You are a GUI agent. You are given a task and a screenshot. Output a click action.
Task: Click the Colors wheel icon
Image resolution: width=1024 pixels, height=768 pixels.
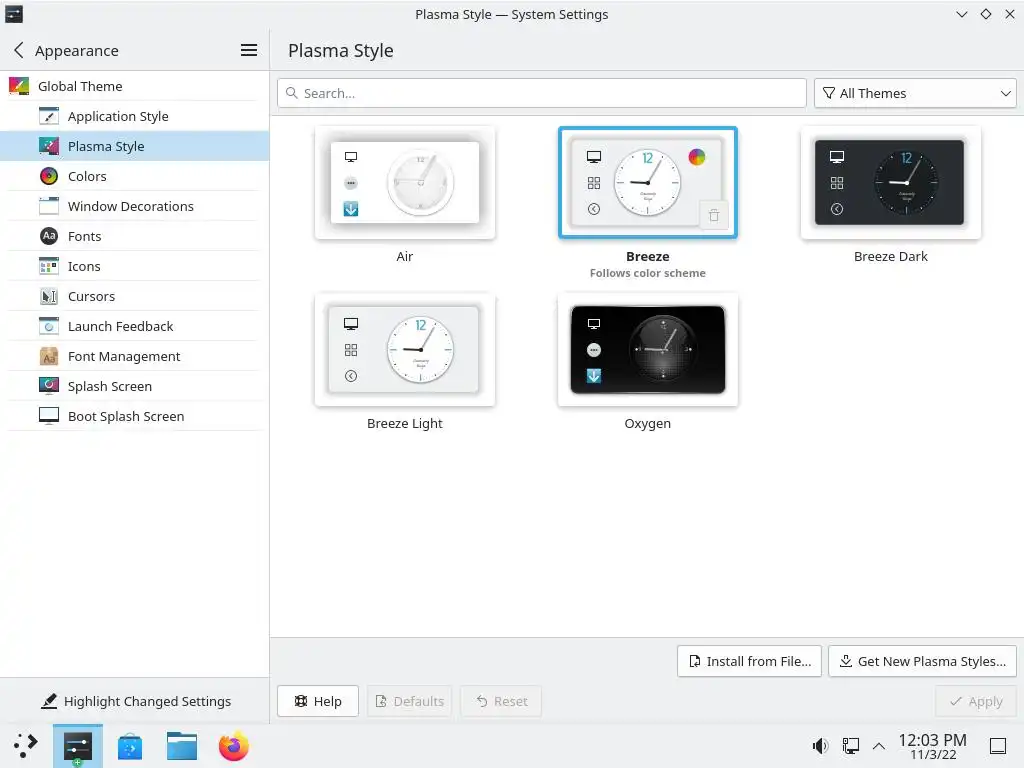coord(49,176)
